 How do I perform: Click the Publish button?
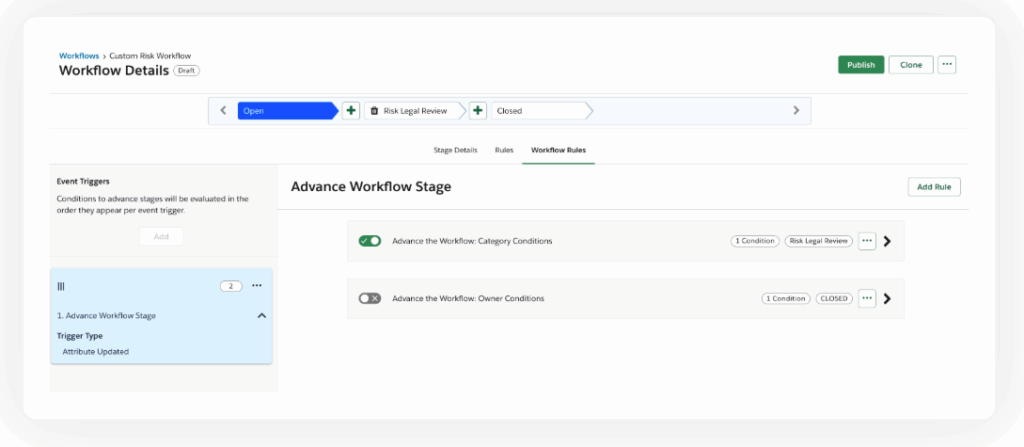[860, 64]
